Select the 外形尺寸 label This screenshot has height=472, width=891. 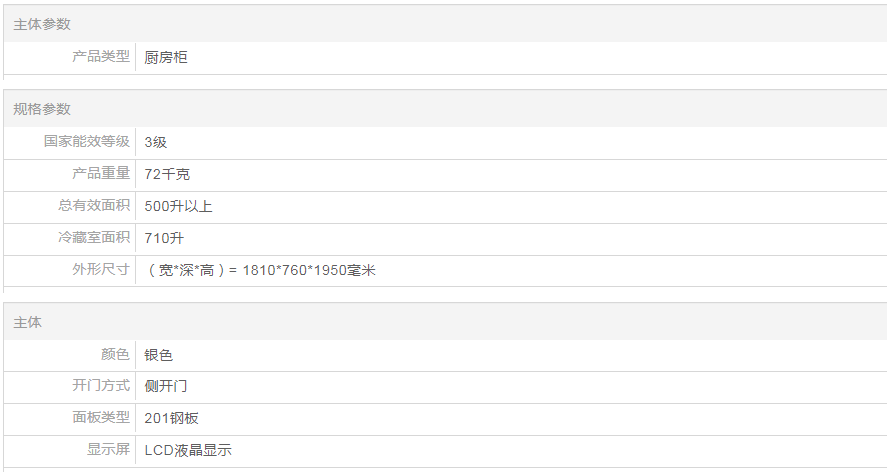click(x=101, y=270)
